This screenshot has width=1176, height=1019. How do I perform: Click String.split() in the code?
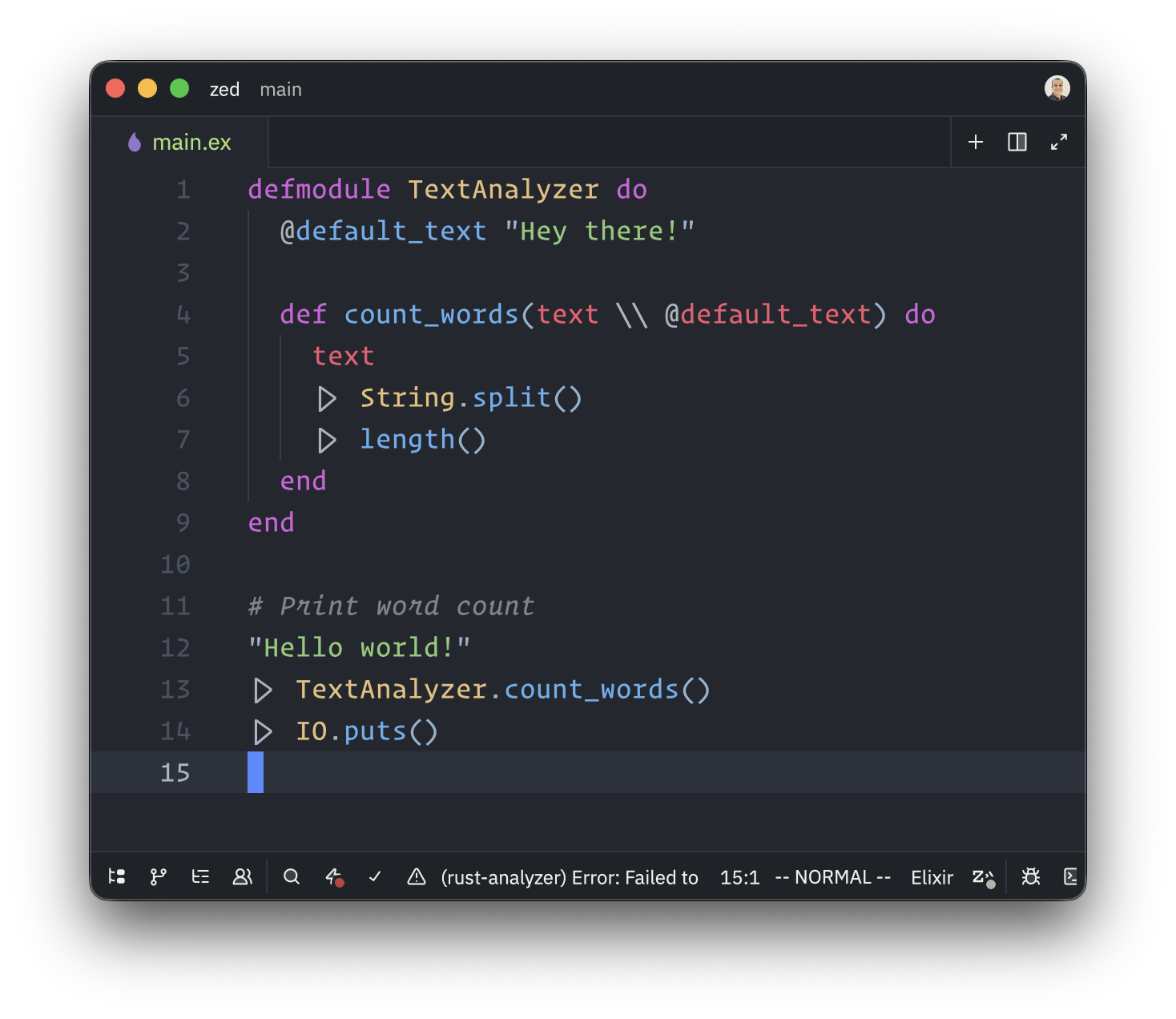(471, 397)
